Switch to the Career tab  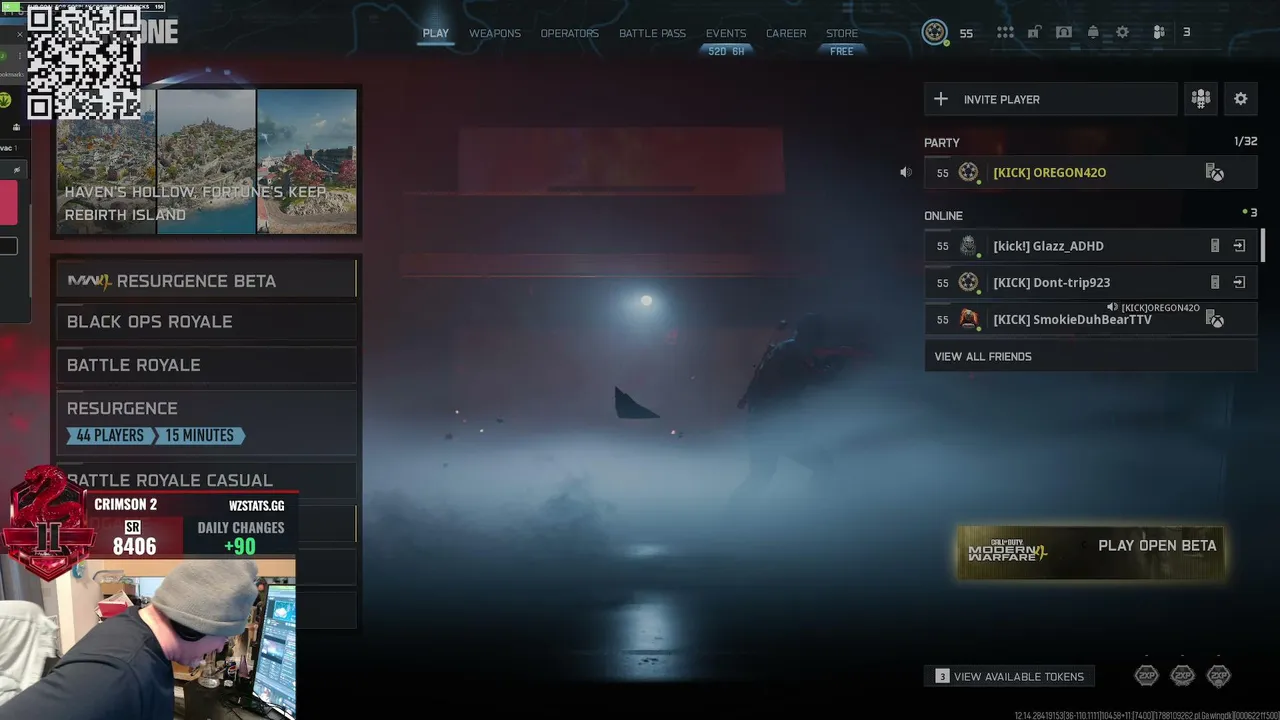click(x=786, y=33)
